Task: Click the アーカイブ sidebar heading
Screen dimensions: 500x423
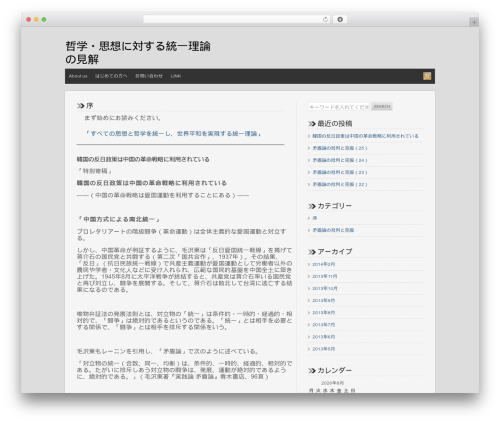Action: point(334,252)
